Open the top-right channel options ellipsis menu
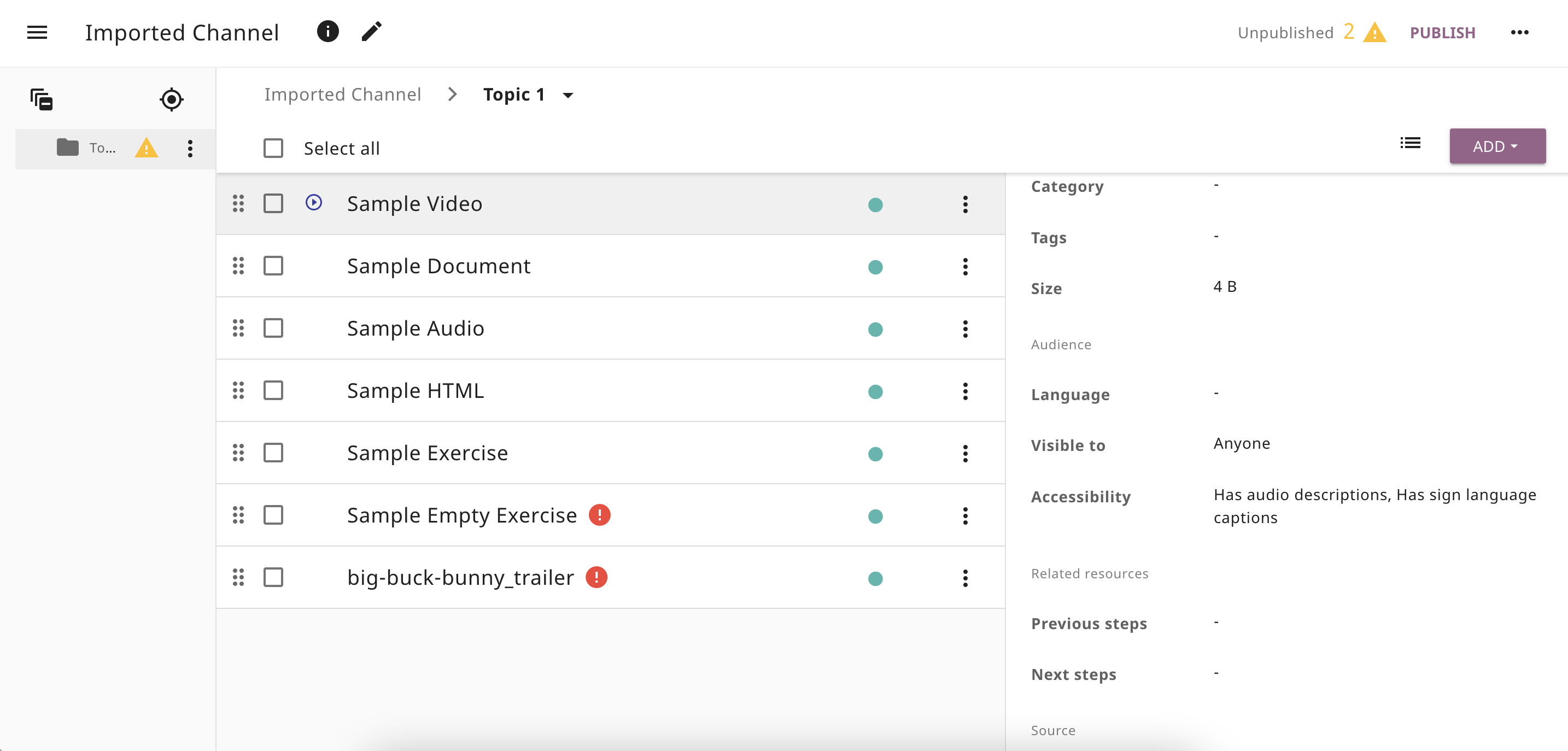1568x751 pixels. (1519, 32)
